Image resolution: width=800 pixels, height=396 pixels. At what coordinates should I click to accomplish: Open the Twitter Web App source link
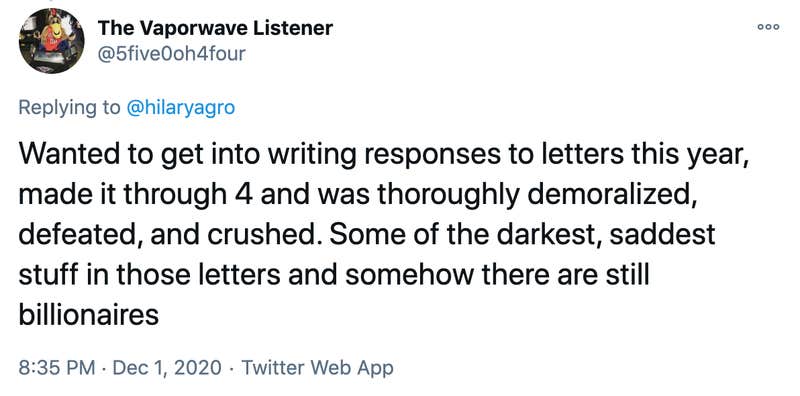(x=317, y=367)
